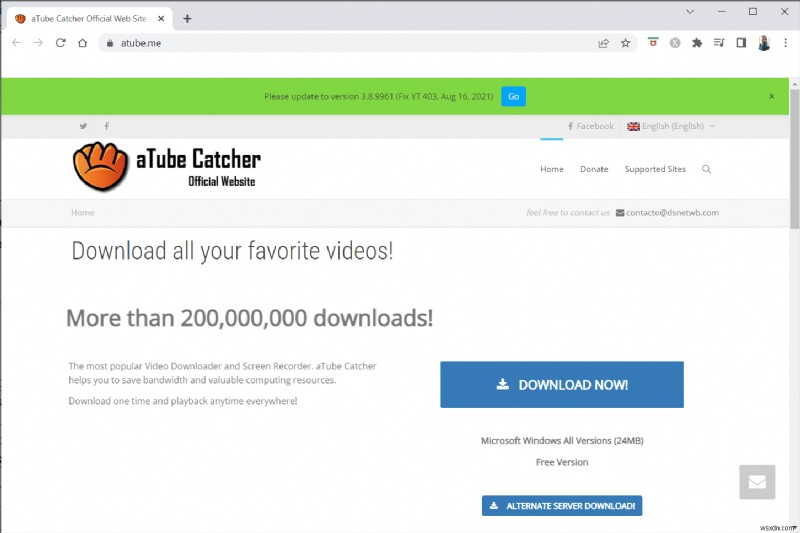Bookmark this page with the star icon
800x533 pixels.
(x=626, y=43)
